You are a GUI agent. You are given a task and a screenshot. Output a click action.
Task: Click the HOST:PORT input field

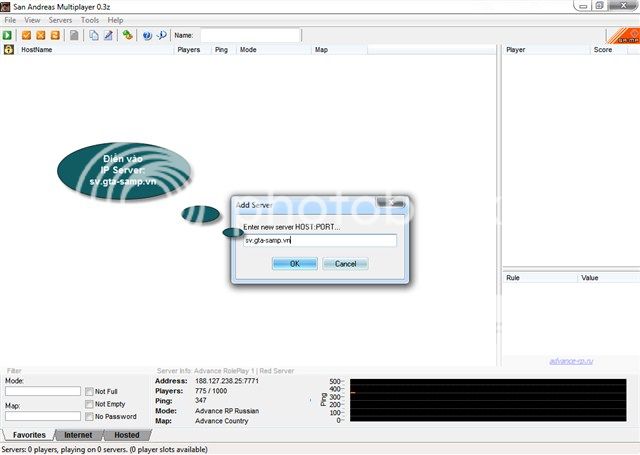(319, 241)
